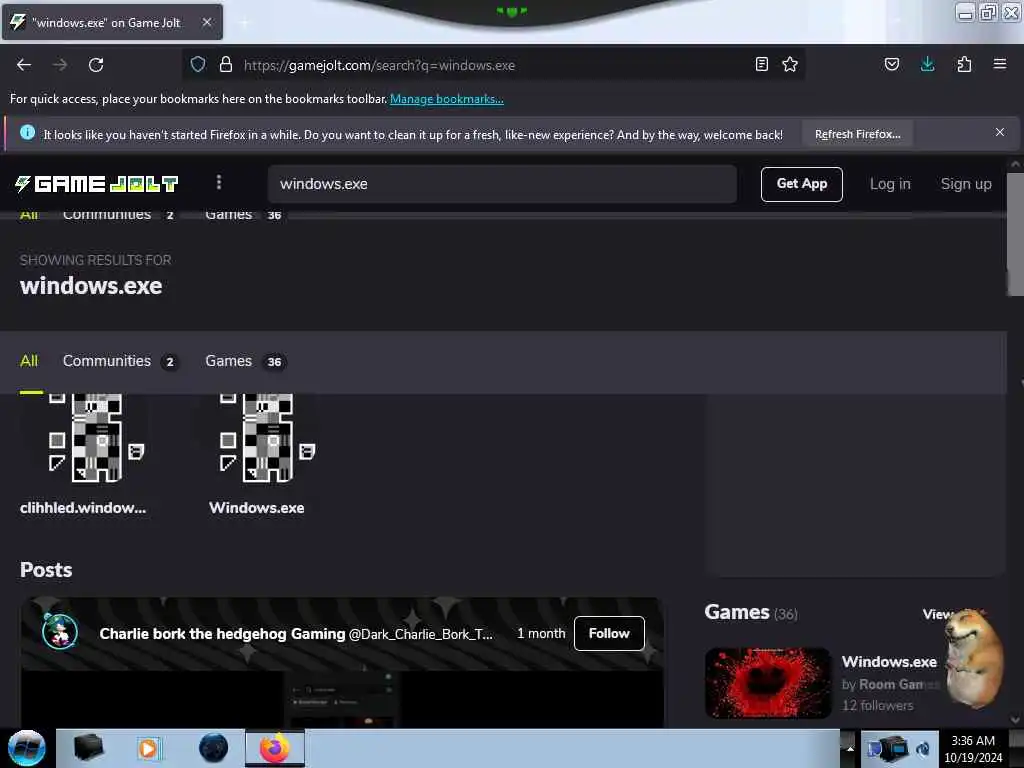
Task: Click the Game Jolt logo
Action: point(97,184)
